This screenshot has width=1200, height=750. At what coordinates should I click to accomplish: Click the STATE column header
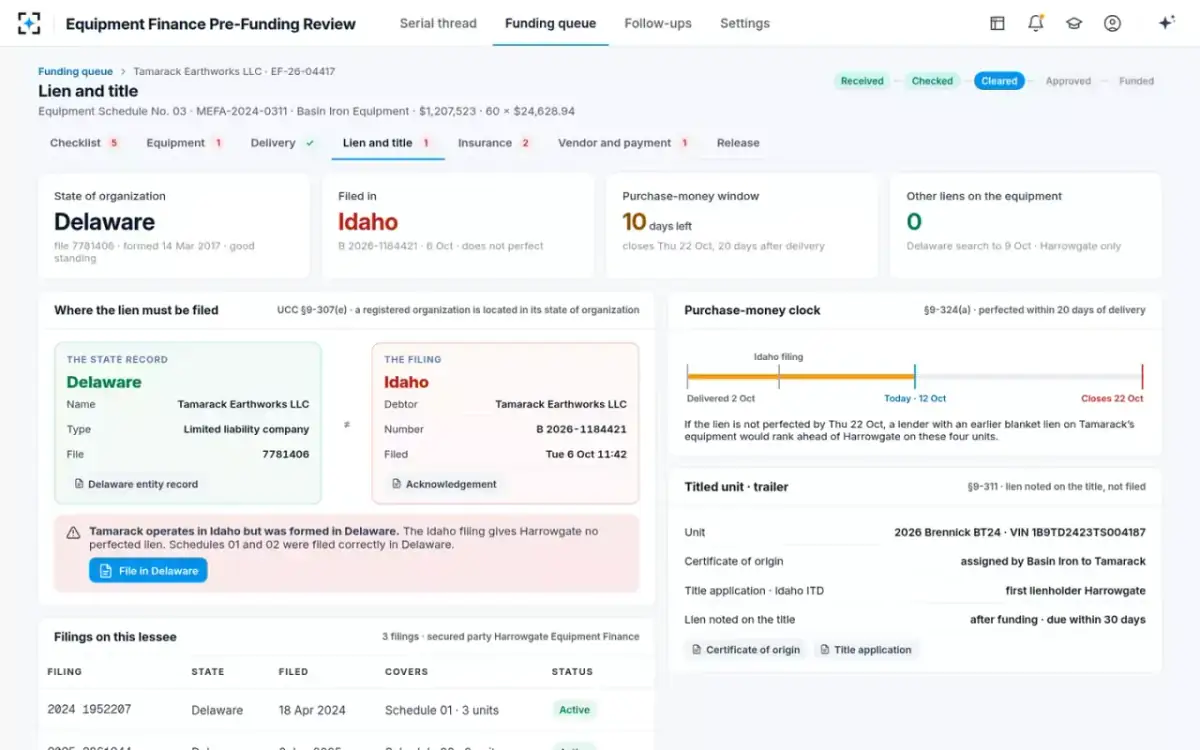click(208, 672)
